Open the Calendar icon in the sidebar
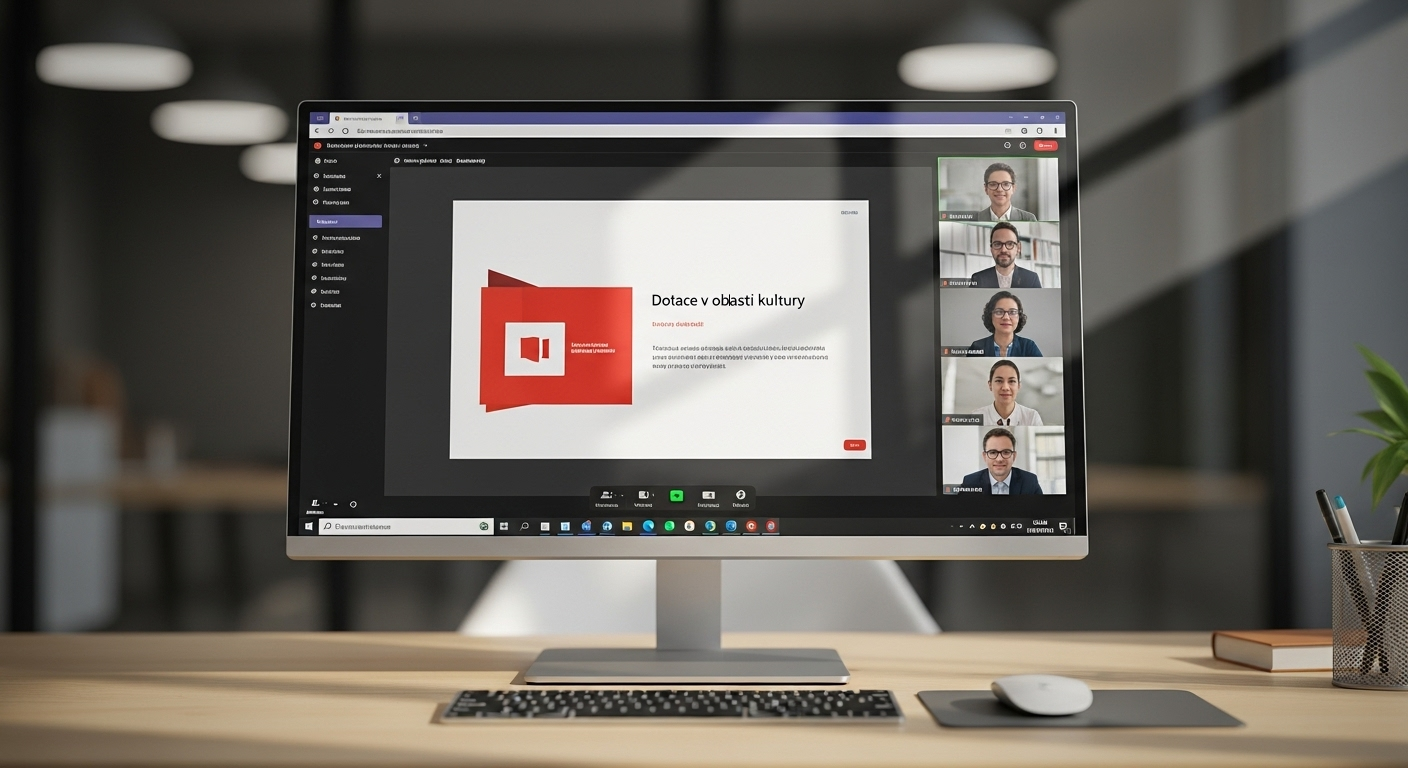1408x768 pixels. (316, 201)
